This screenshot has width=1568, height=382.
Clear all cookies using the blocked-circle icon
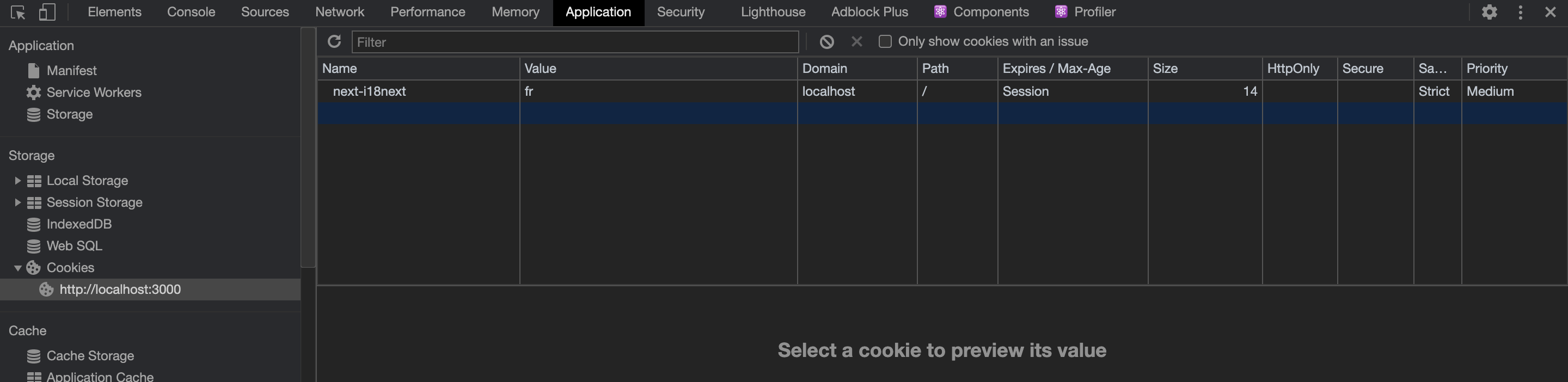[826, 41]
